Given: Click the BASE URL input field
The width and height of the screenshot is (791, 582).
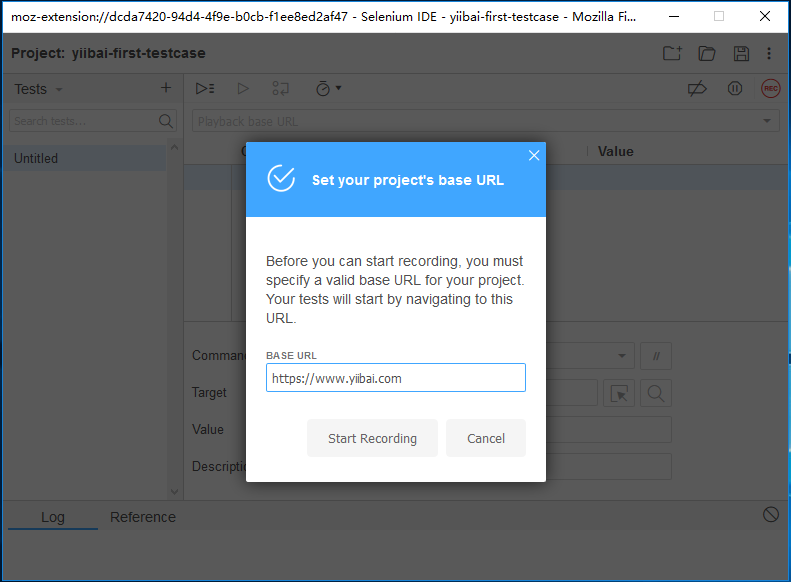Looking at the screenshot, I should [x=396, y=378].
